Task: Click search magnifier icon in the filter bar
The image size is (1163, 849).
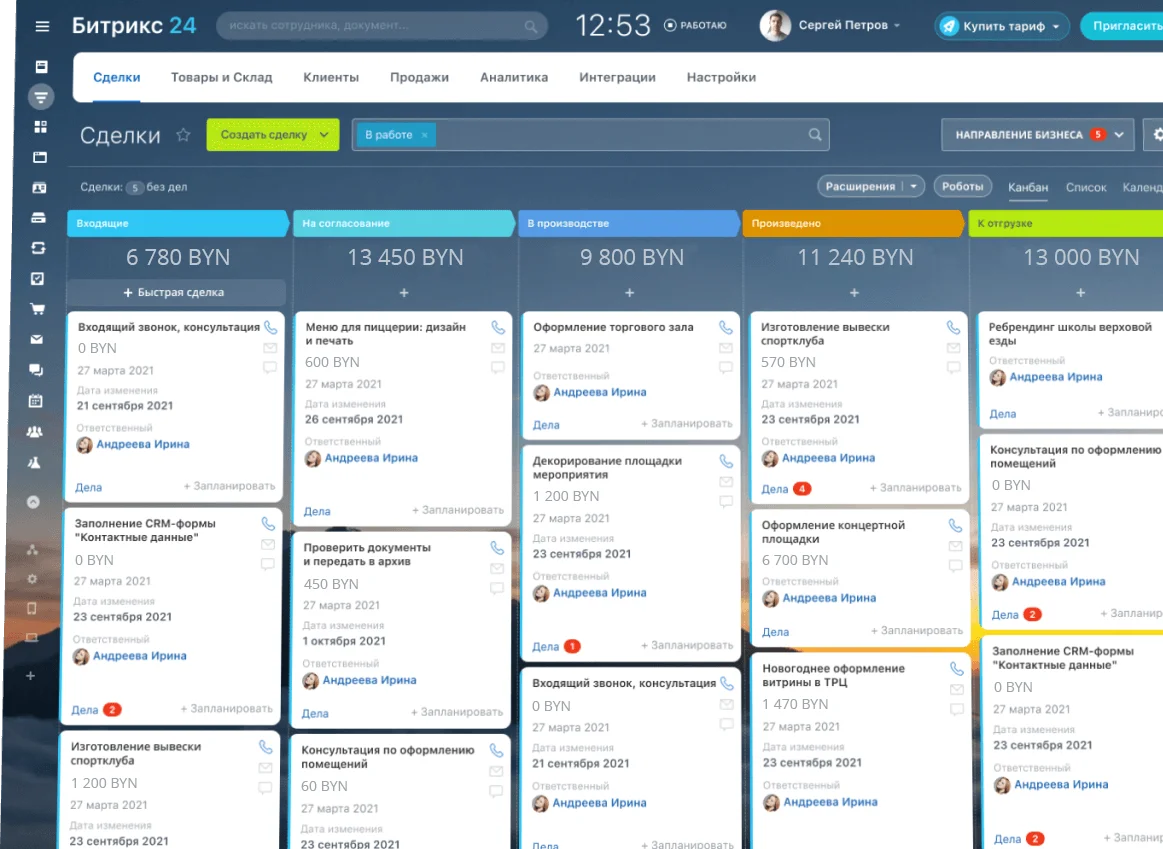Action: click(x=815, y=135)
